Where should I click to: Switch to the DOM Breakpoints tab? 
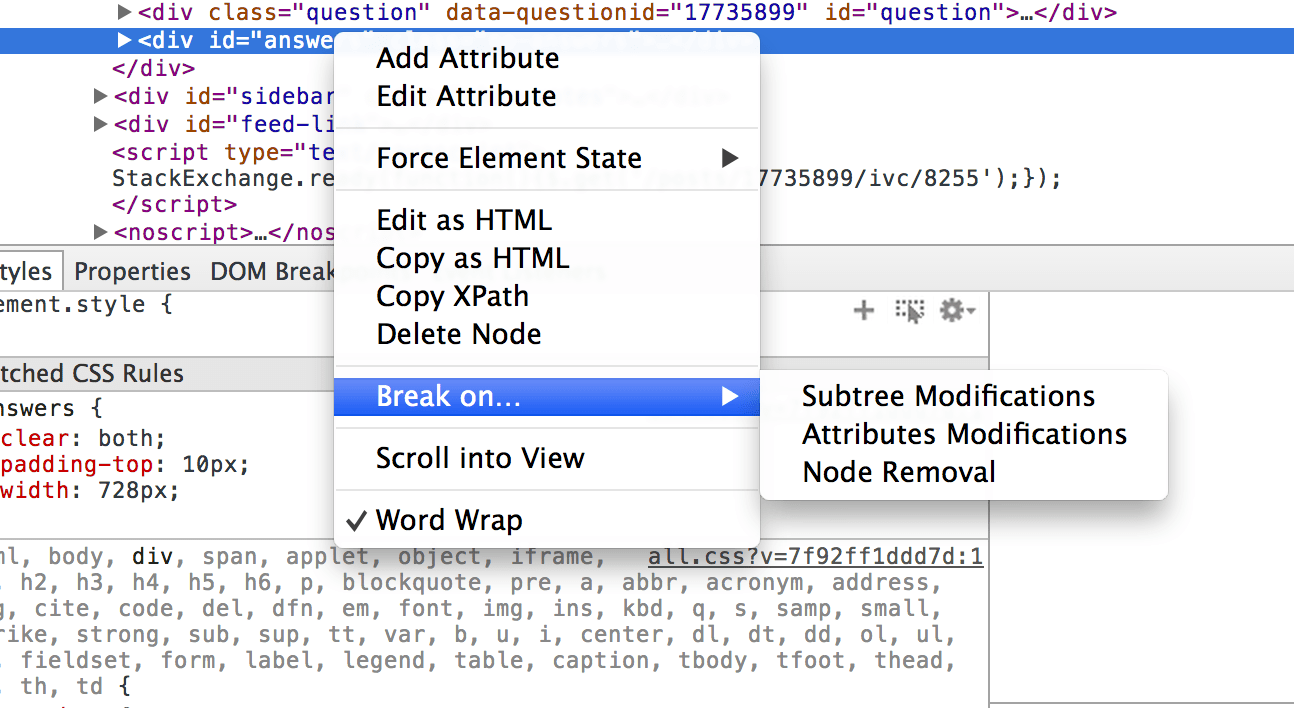coord(272,272)
